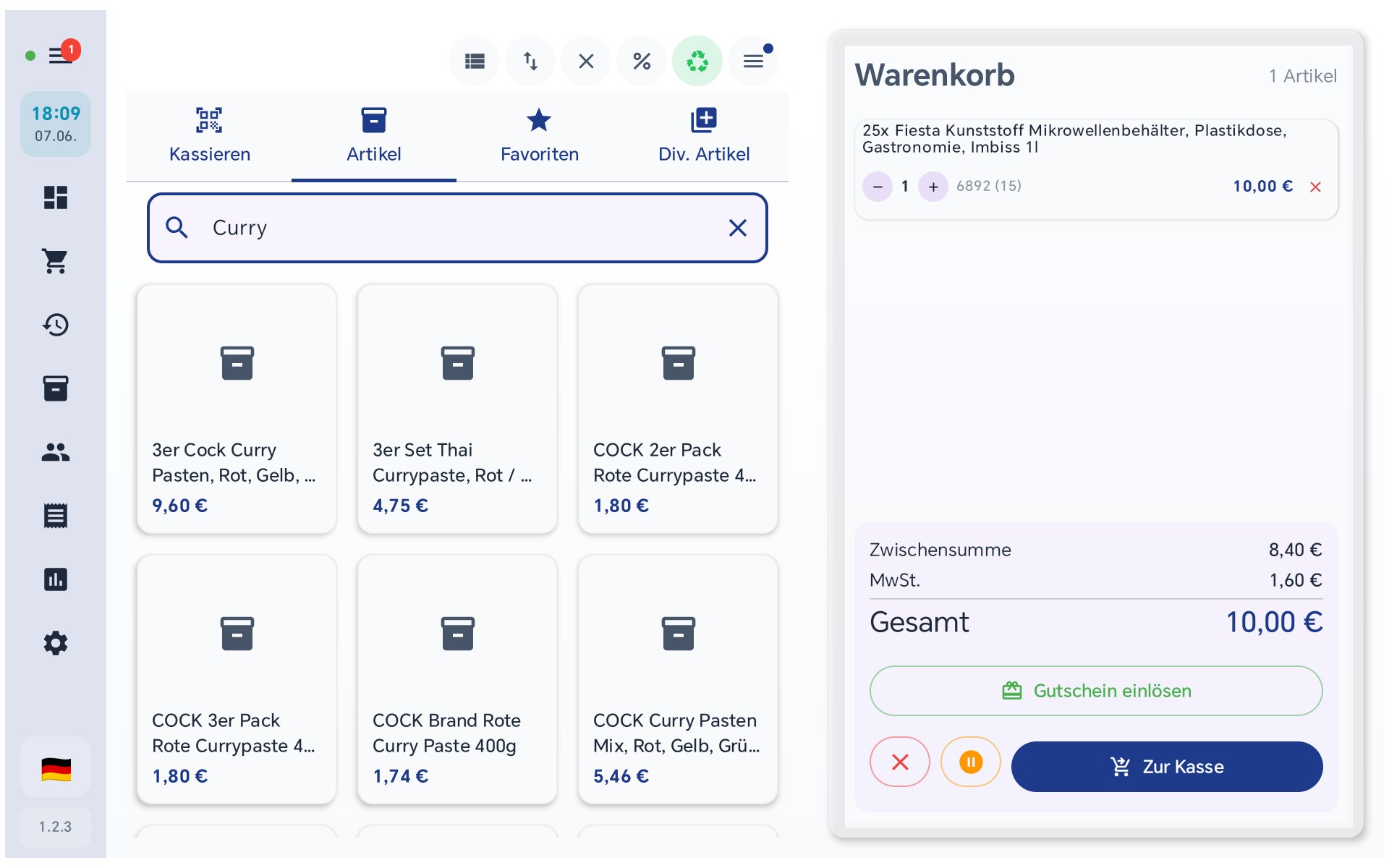Add COCK Brand Rote Curry Paste 400g
1389x868 pixels.
(x=457, y=679)
